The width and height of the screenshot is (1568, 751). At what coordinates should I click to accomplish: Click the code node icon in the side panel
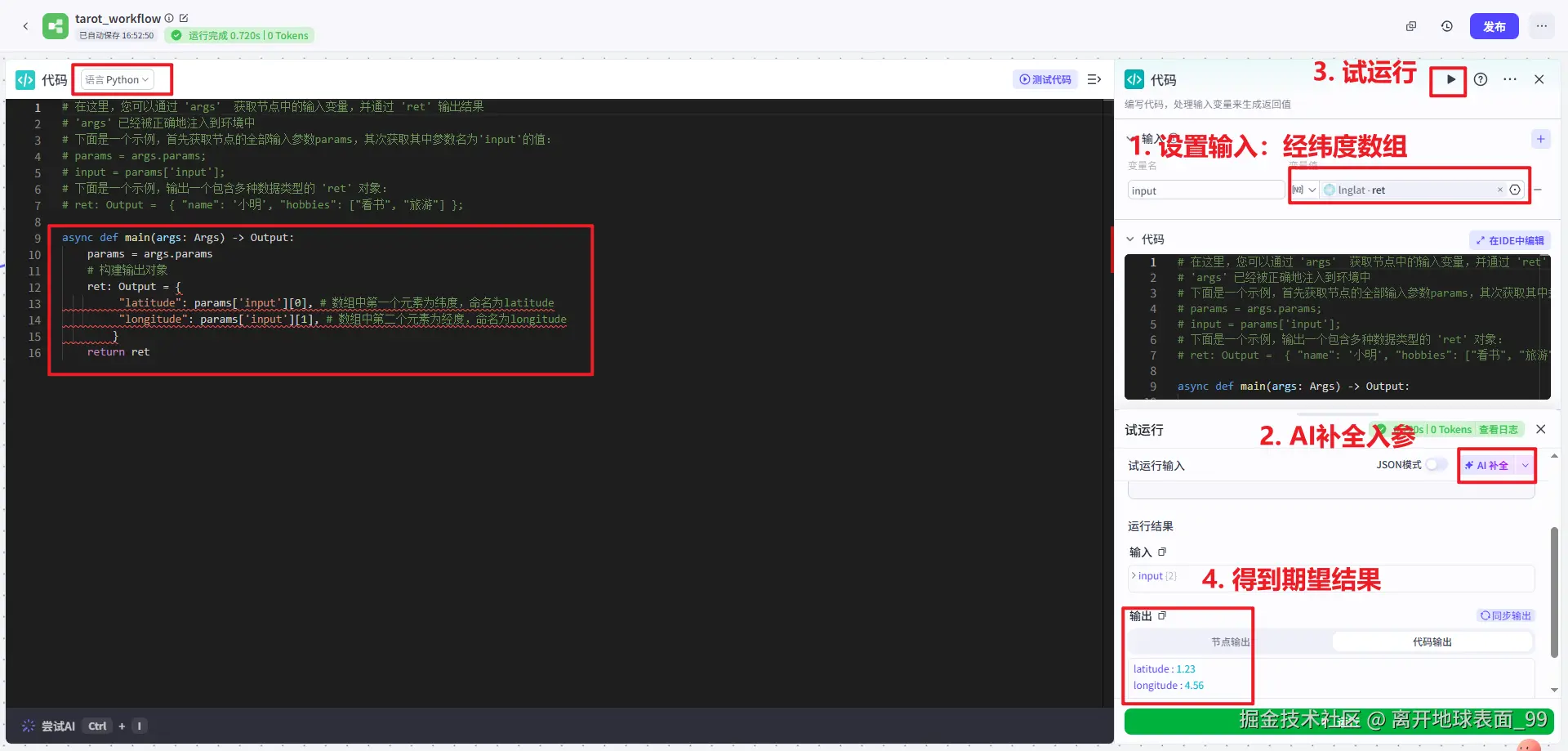click(1134, 79)
